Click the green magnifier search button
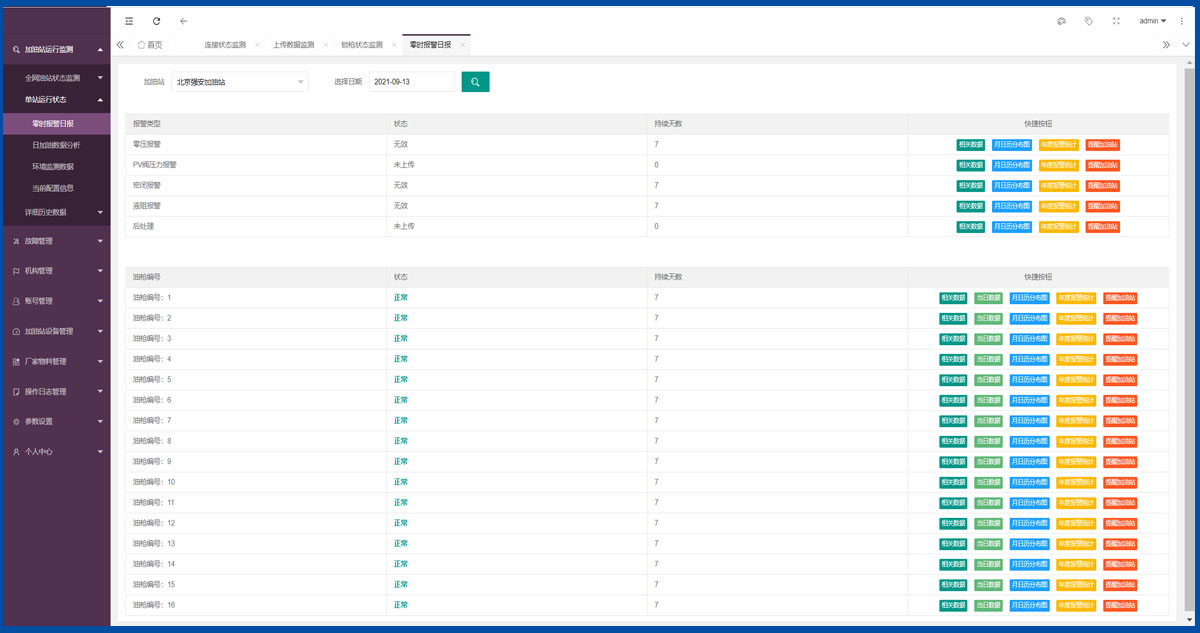 [475, 82]
